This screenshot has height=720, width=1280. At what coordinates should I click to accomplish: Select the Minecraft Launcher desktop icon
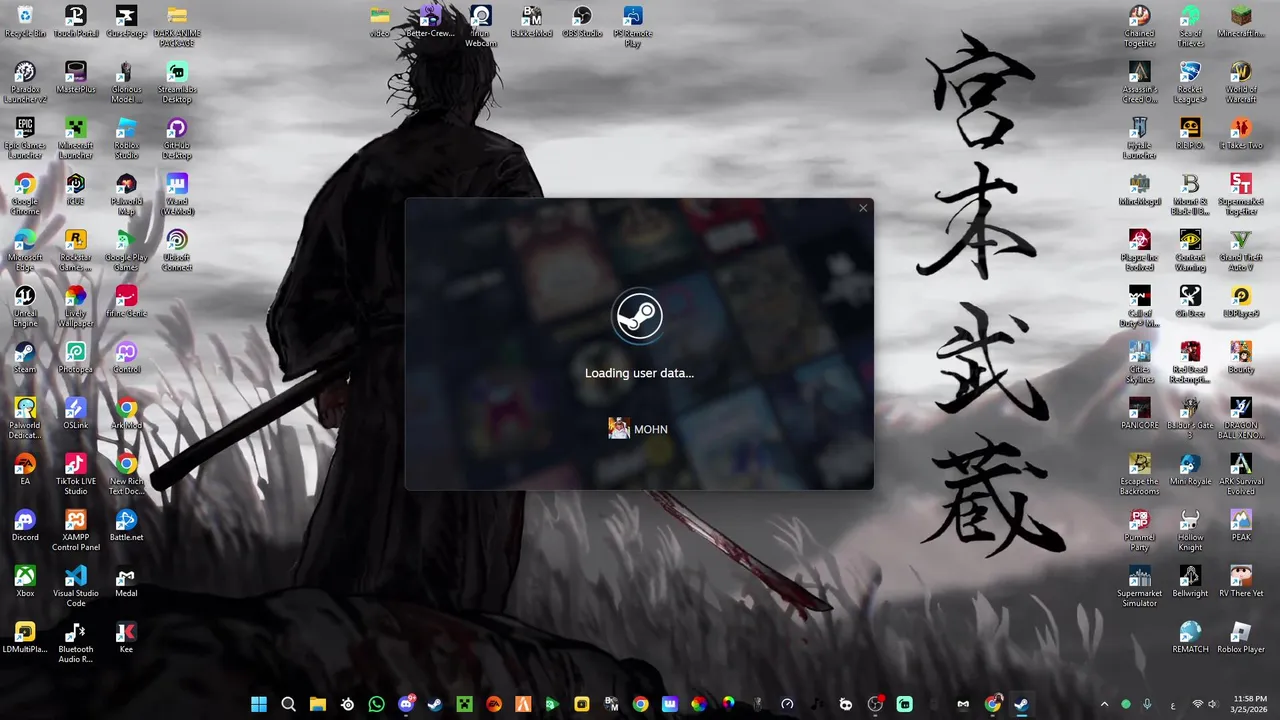pyautogui.click(x=75, y=139)
